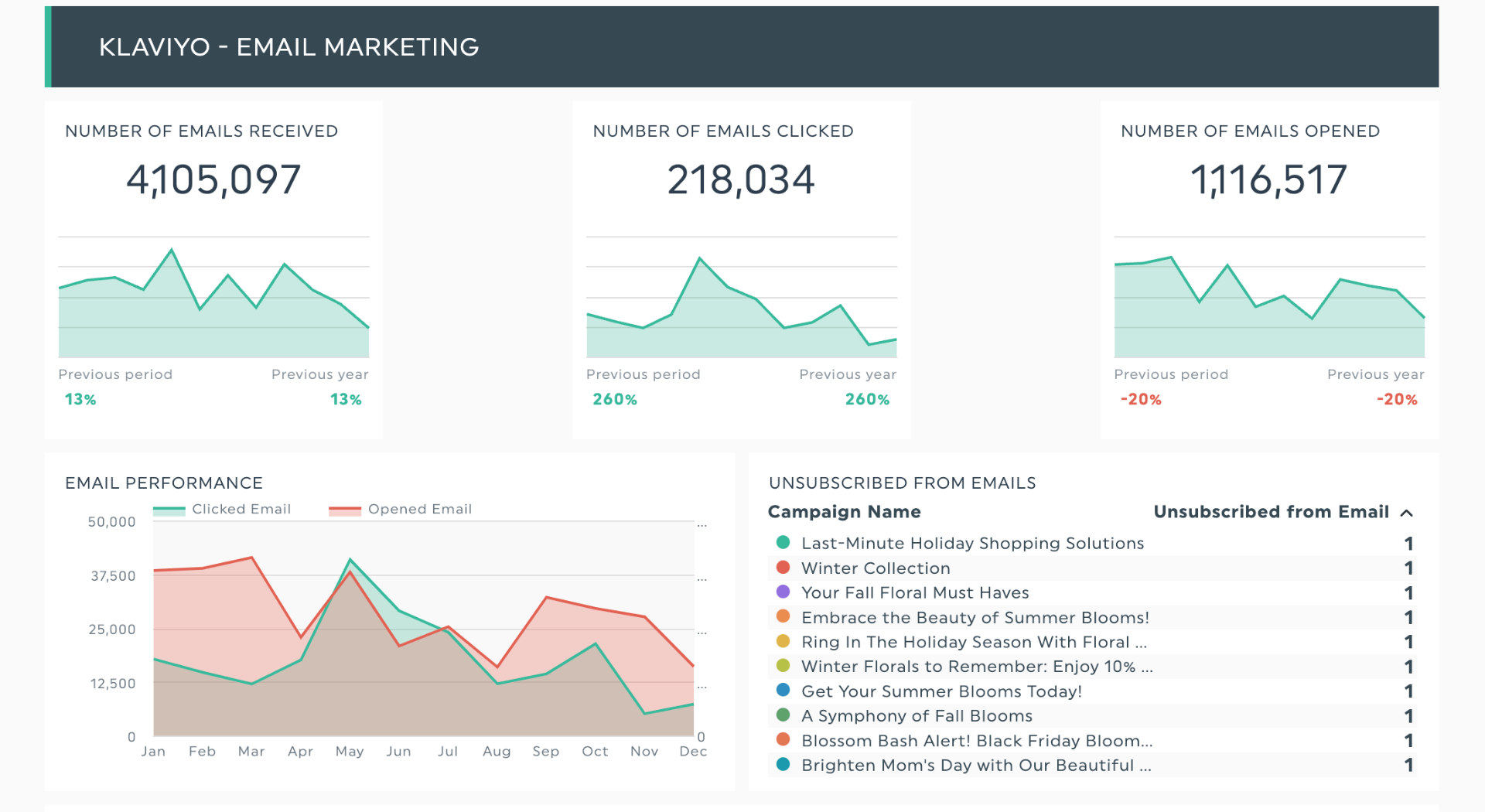Viewport: 1485px width, 812px height.
Task: Click the red dot beside Winter Collection
Action: point(783,568)
